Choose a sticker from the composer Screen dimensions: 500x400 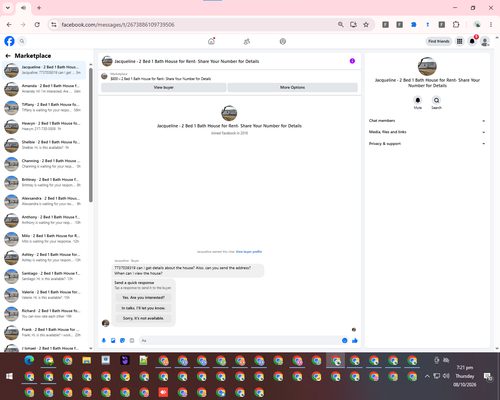(x=123, y=340)
